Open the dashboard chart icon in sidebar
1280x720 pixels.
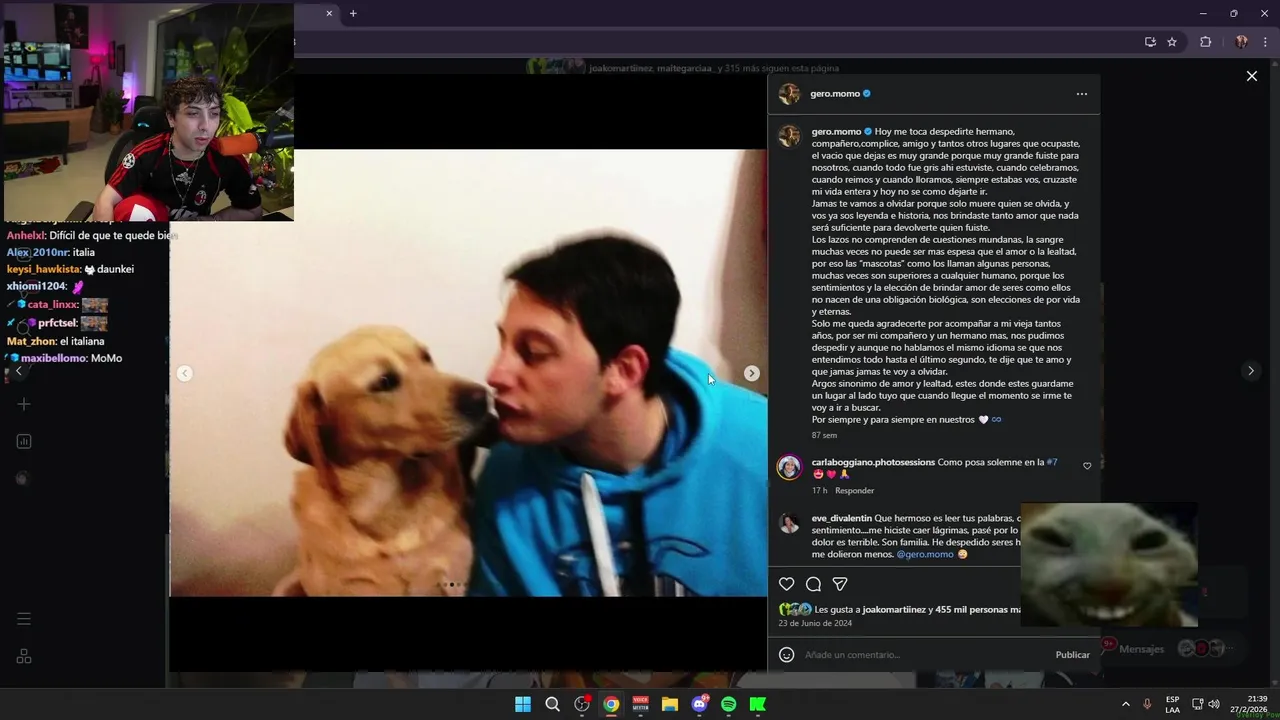[x=24, y=441]
